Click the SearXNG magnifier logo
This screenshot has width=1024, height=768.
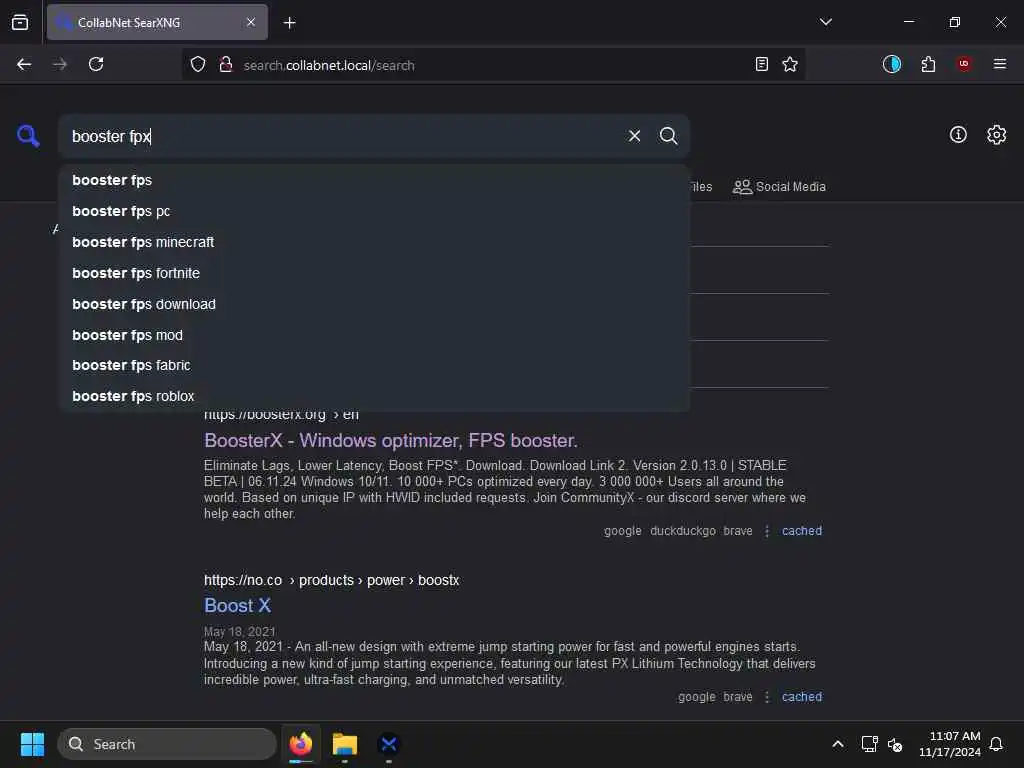(x=28, y=136)
